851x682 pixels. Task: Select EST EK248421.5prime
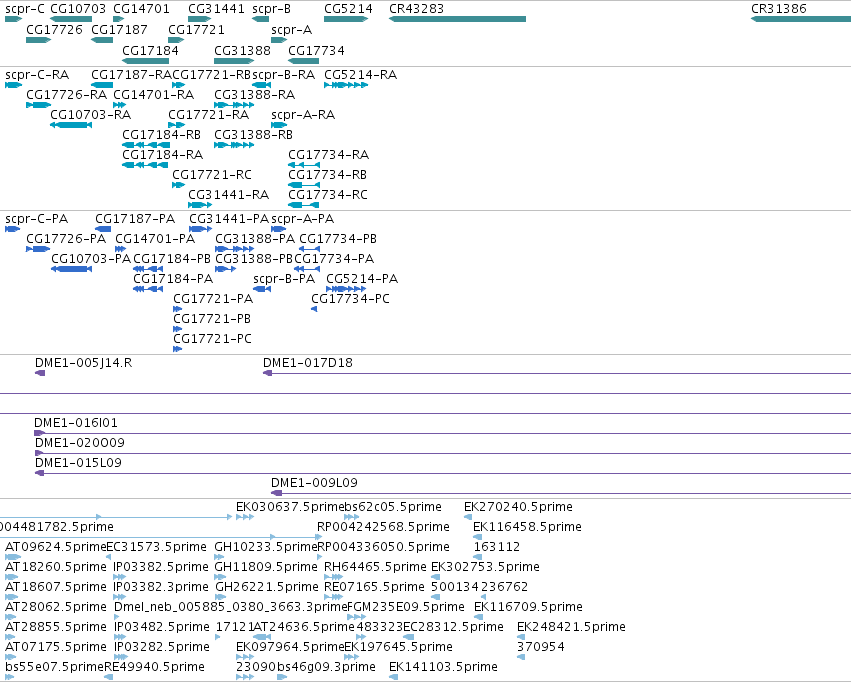coord(571,627)
